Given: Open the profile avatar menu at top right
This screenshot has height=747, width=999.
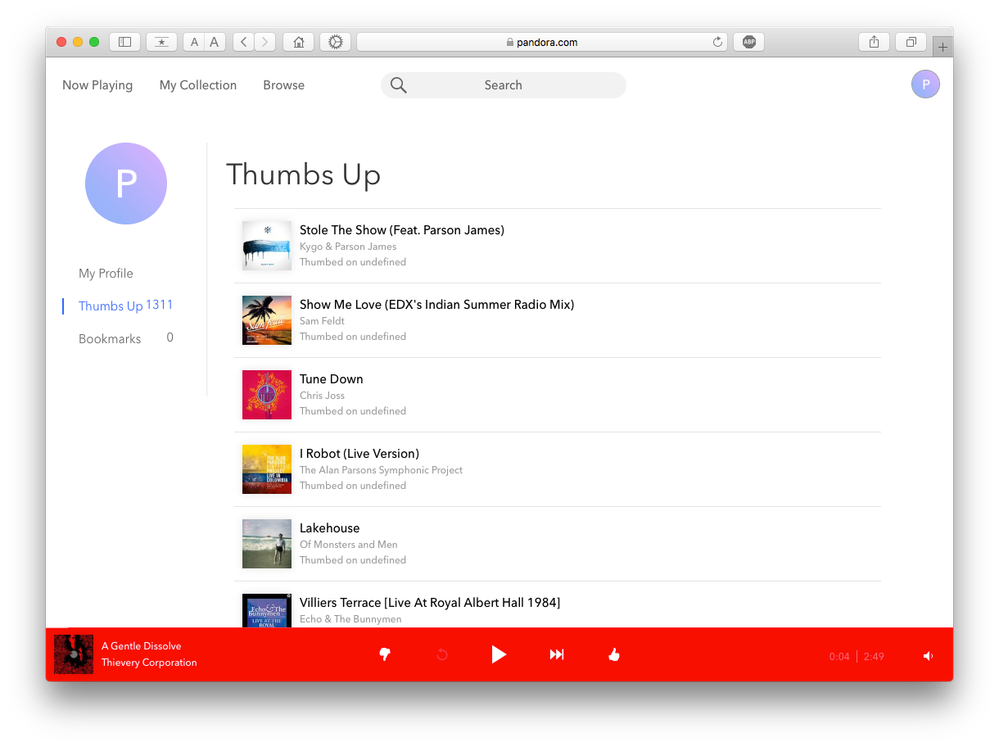Looking at the screenshot, I should (x=925, y=85).
